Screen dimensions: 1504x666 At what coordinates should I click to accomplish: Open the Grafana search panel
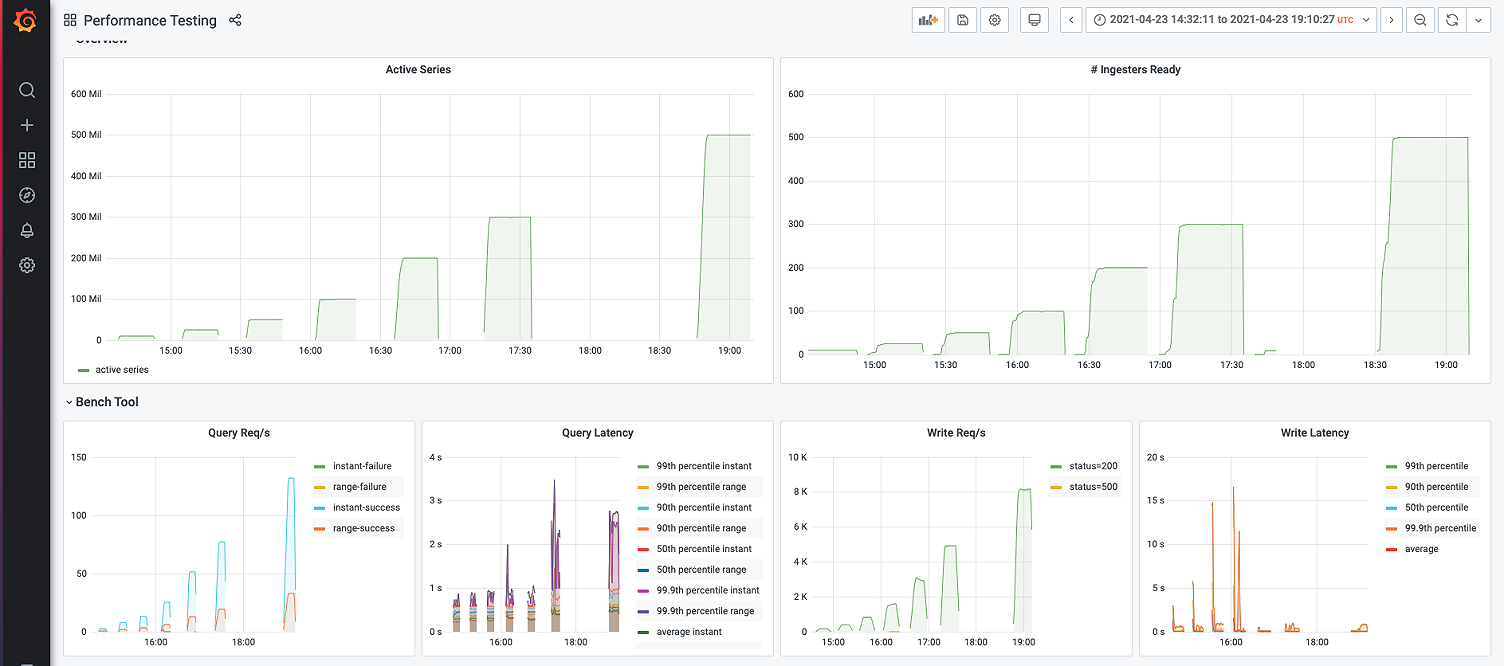(26, 90)
